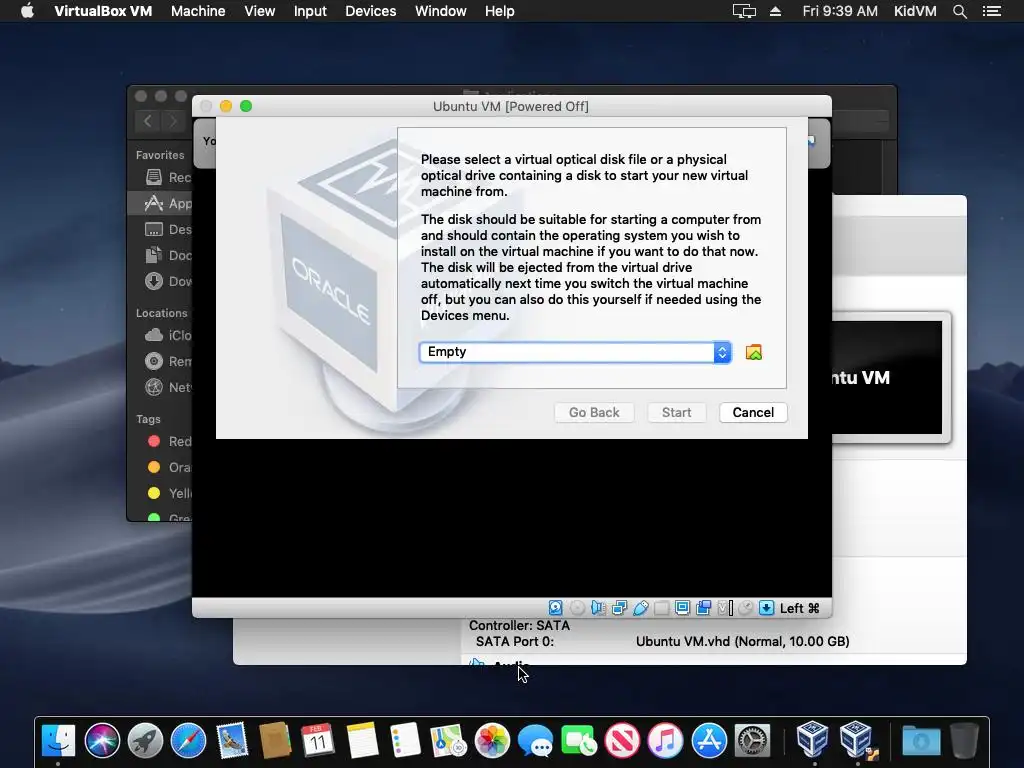Image resolution: width=1024 pixels, height=768 pixels.
Task: Open the Apple menu
Action: (27, 11)
